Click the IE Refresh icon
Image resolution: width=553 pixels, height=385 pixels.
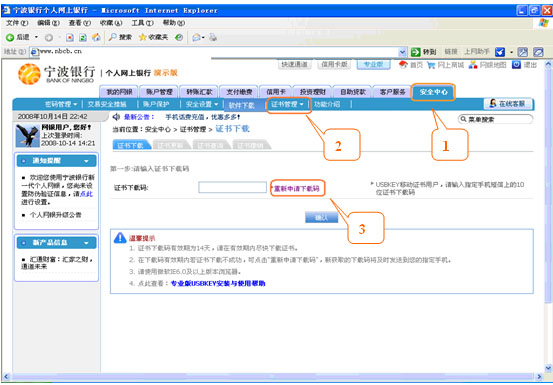pos(83,38)
